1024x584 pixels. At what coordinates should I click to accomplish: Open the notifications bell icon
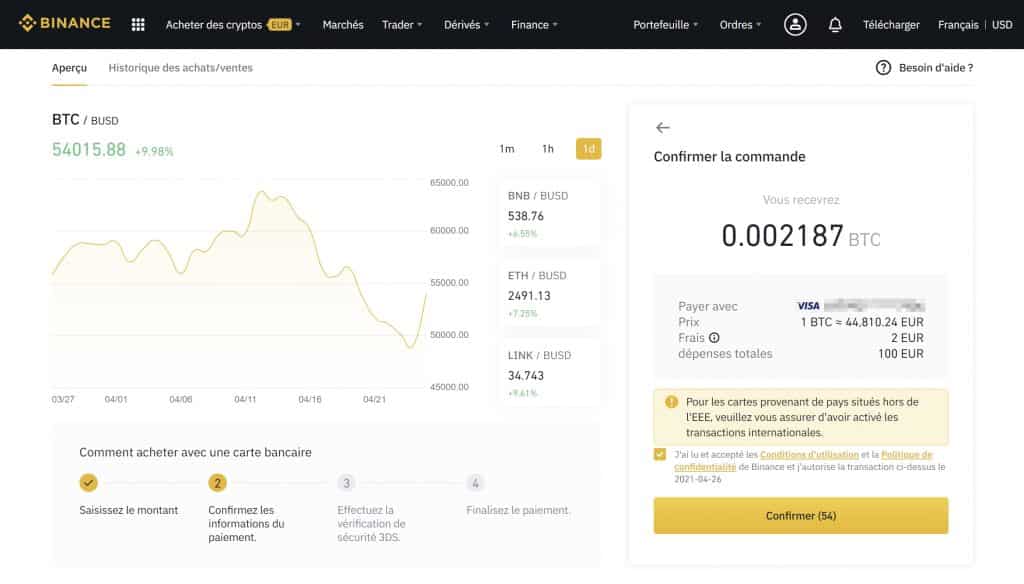[x=835, y=23]
